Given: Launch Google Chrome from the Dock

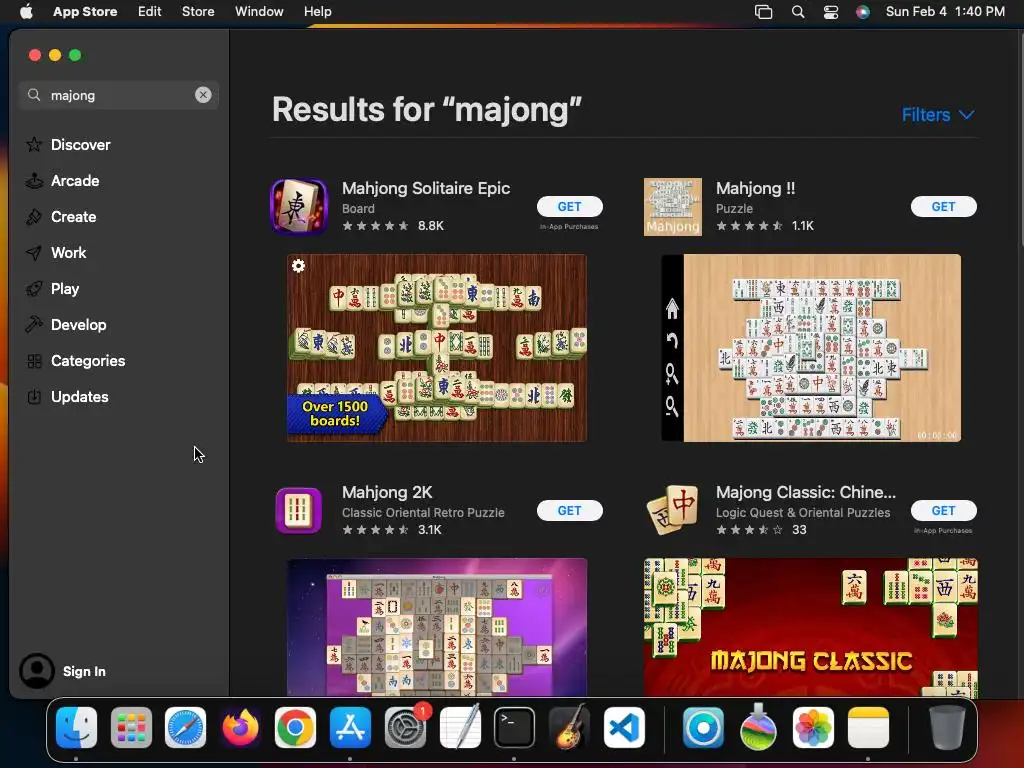Looking at the screenshot, I should (295, 728).
